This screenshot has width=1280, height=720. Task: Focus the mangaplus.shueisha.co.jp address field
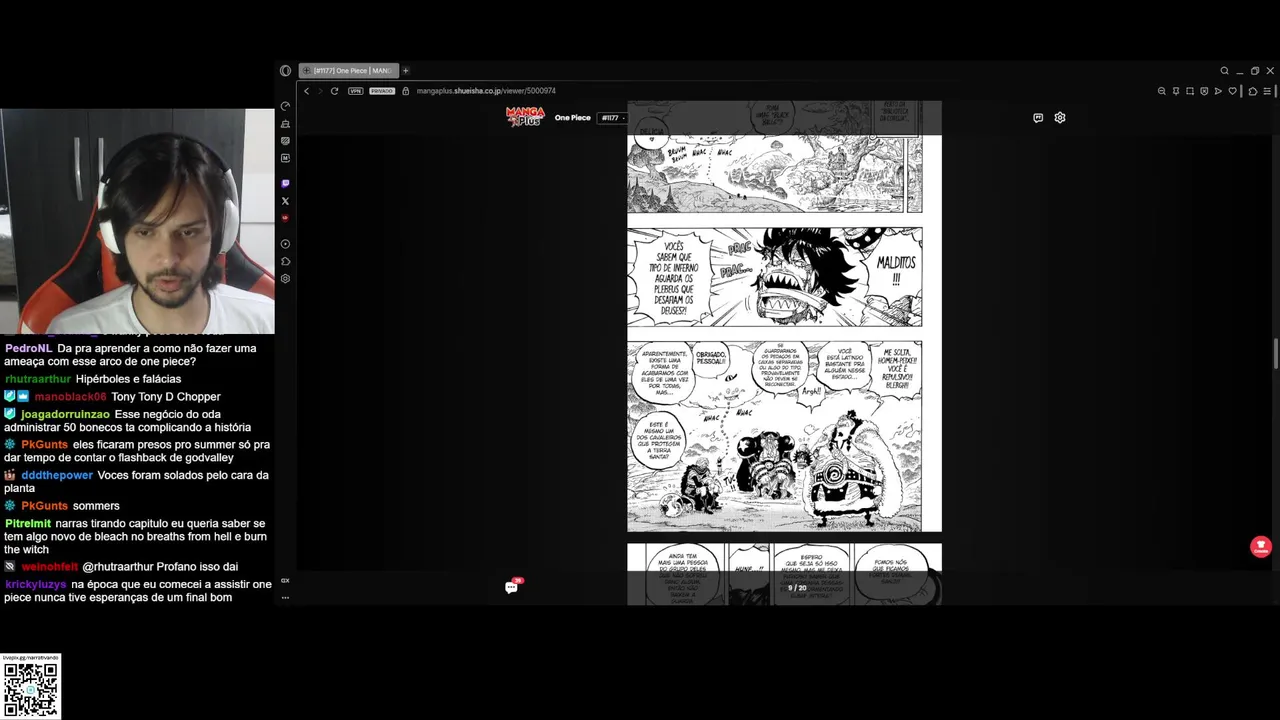486,91
